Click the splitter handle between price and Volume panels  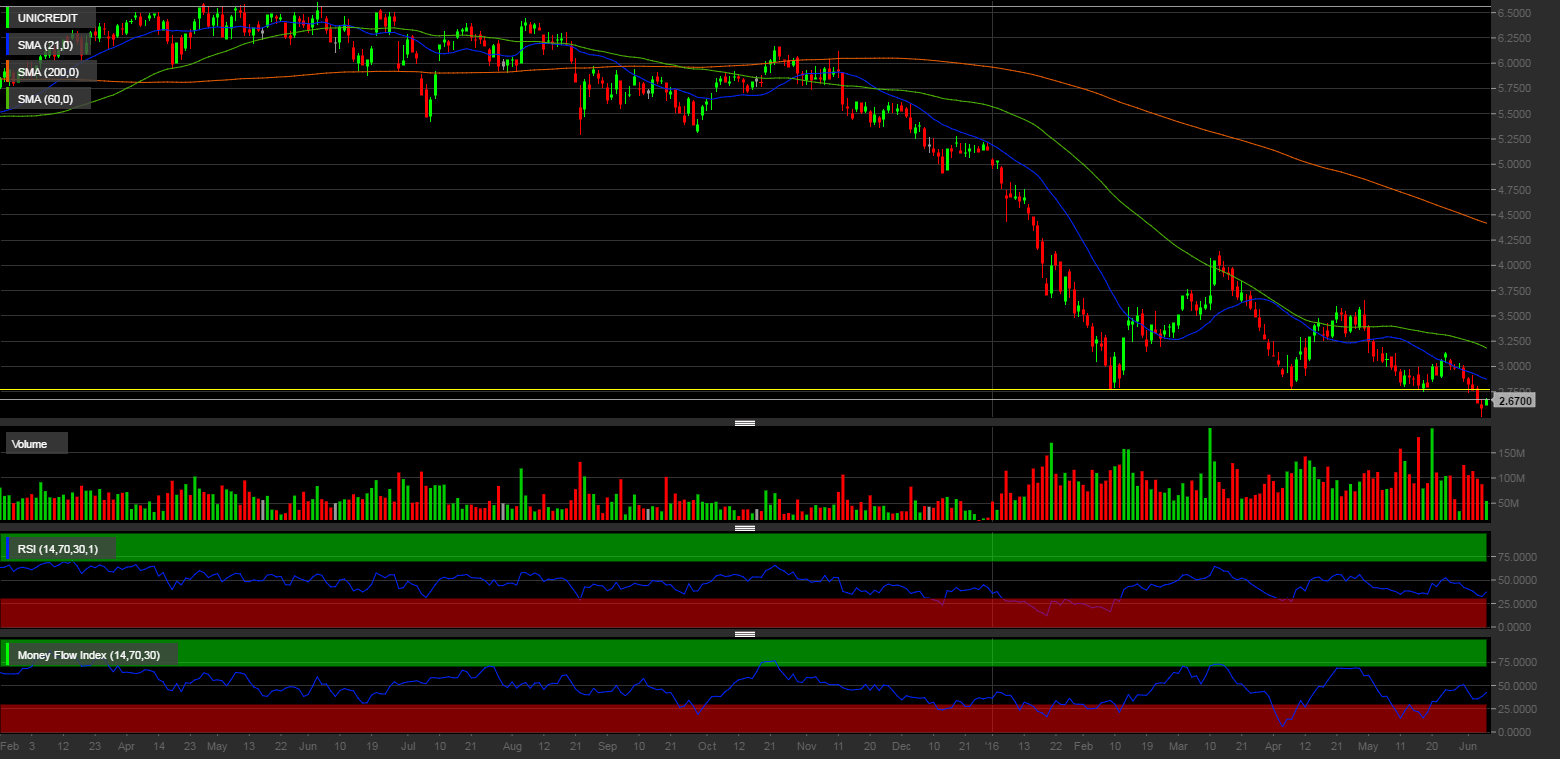point(745,423)
